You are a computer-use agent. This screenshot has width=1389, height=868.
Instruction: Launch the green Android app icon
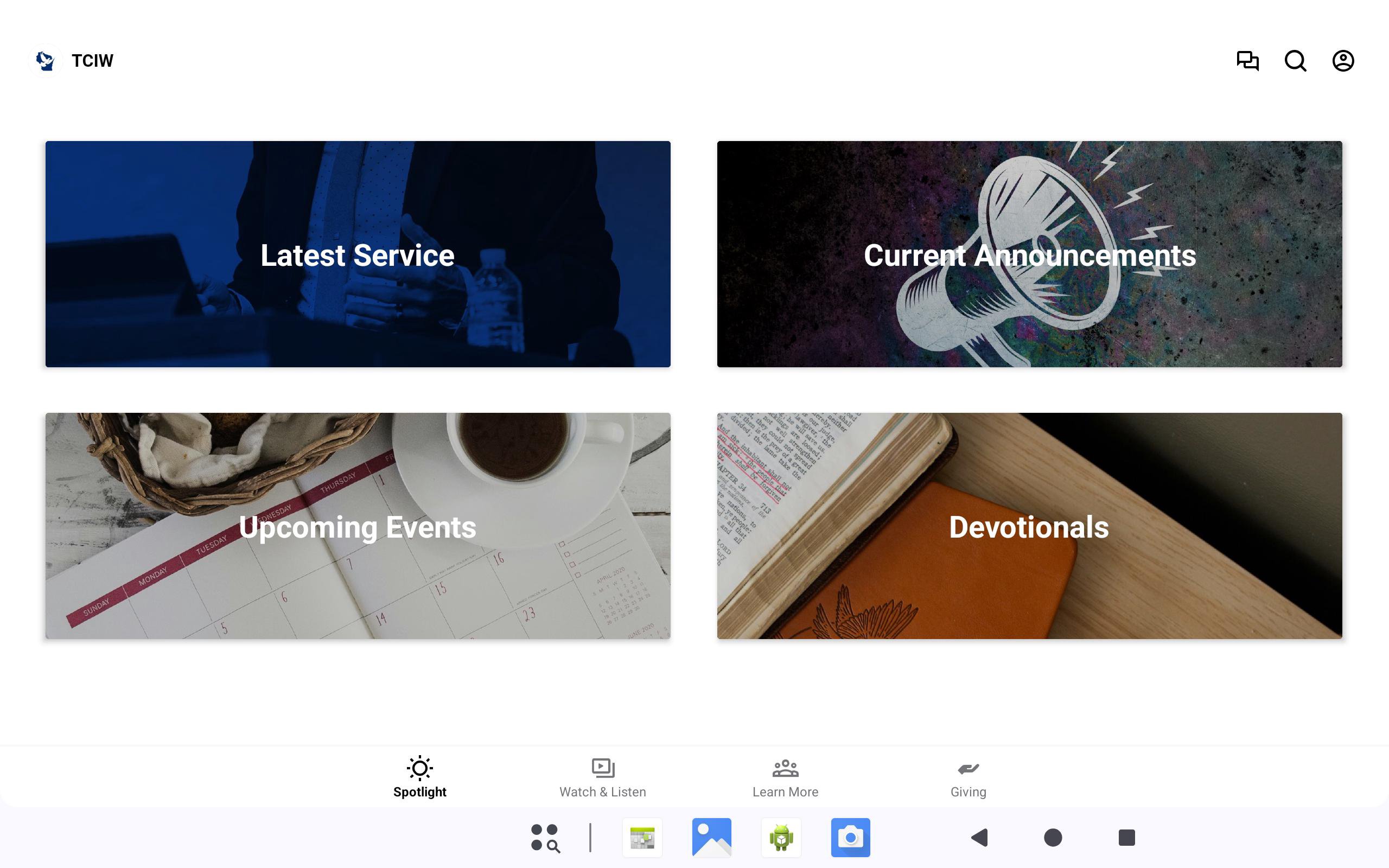click(x=781, y=838)
